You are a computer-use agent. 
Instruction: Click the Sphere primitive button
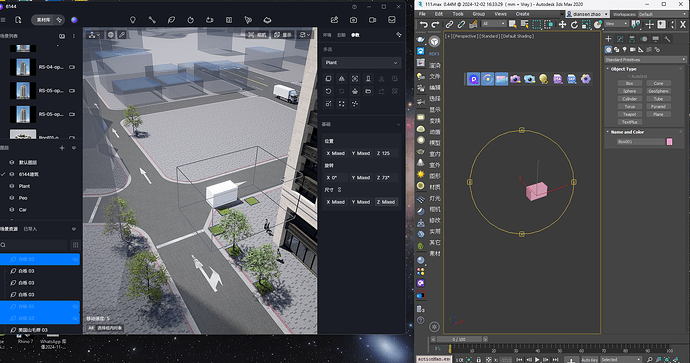pos(630,91)
